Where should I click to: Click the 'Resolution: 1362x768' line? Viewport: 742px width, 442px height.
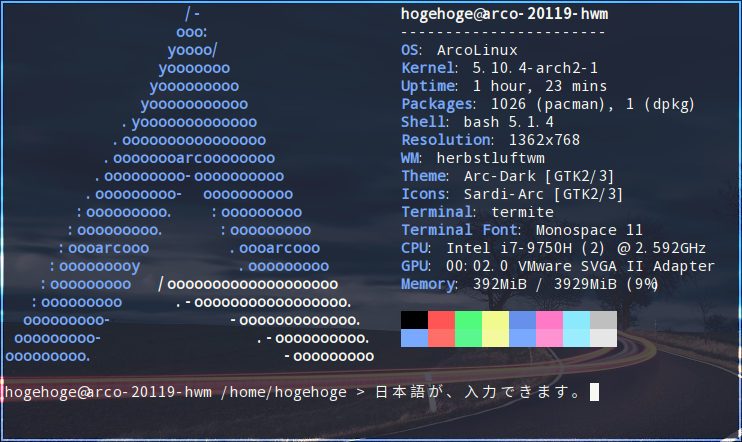(x=490, y=140)
